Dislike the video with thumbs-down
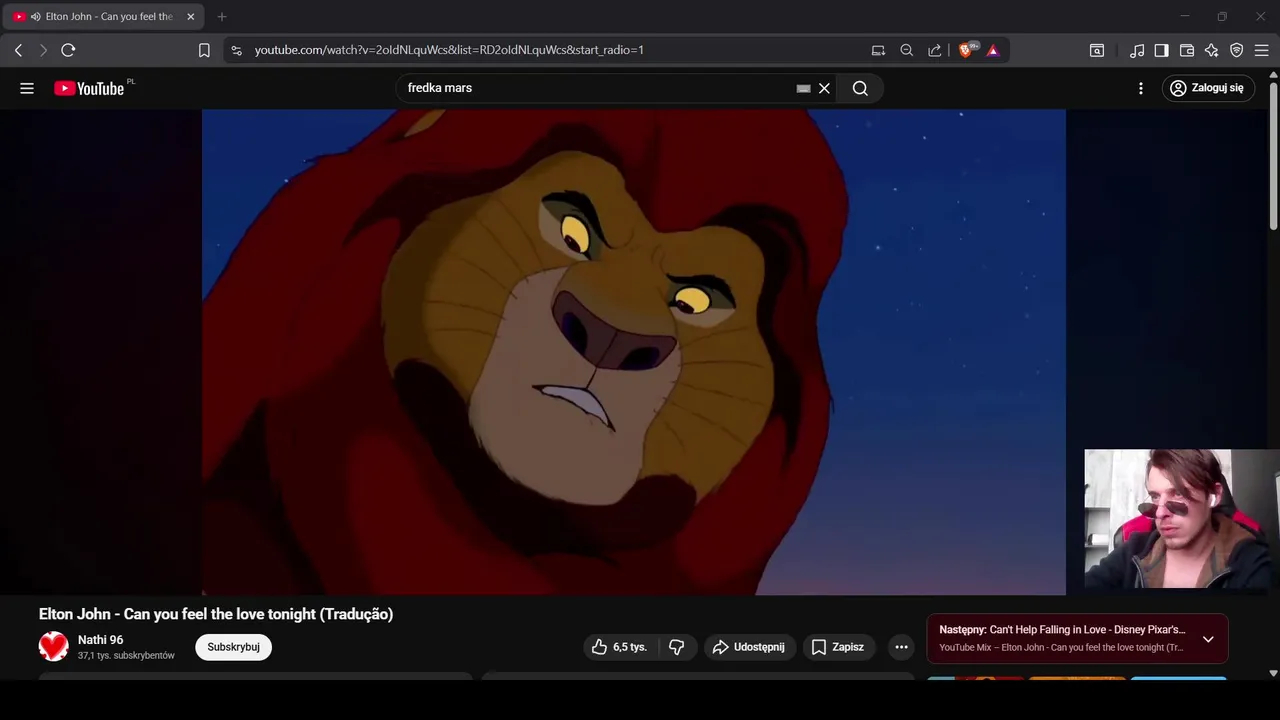The width and height of the screenshot is (1280, 720). click(676, 647)
